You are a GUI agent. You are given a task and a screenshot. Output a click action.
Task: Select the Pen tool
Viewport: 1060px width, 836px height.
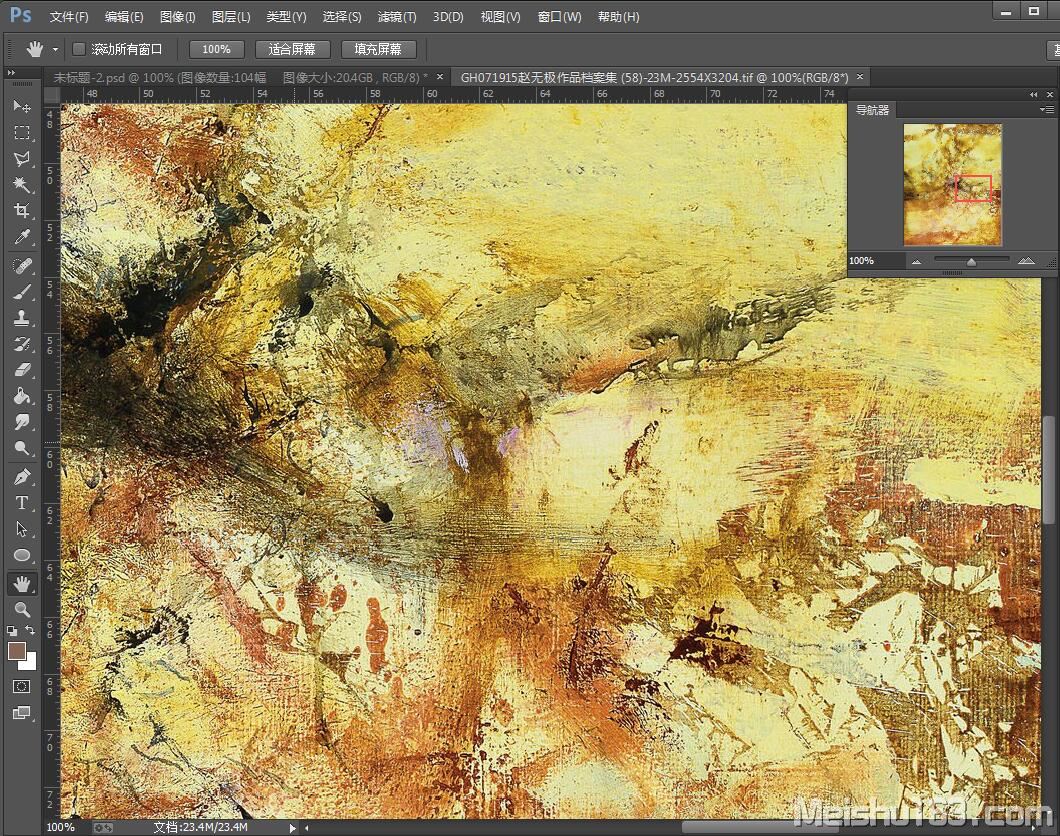(x=22, y=477)
